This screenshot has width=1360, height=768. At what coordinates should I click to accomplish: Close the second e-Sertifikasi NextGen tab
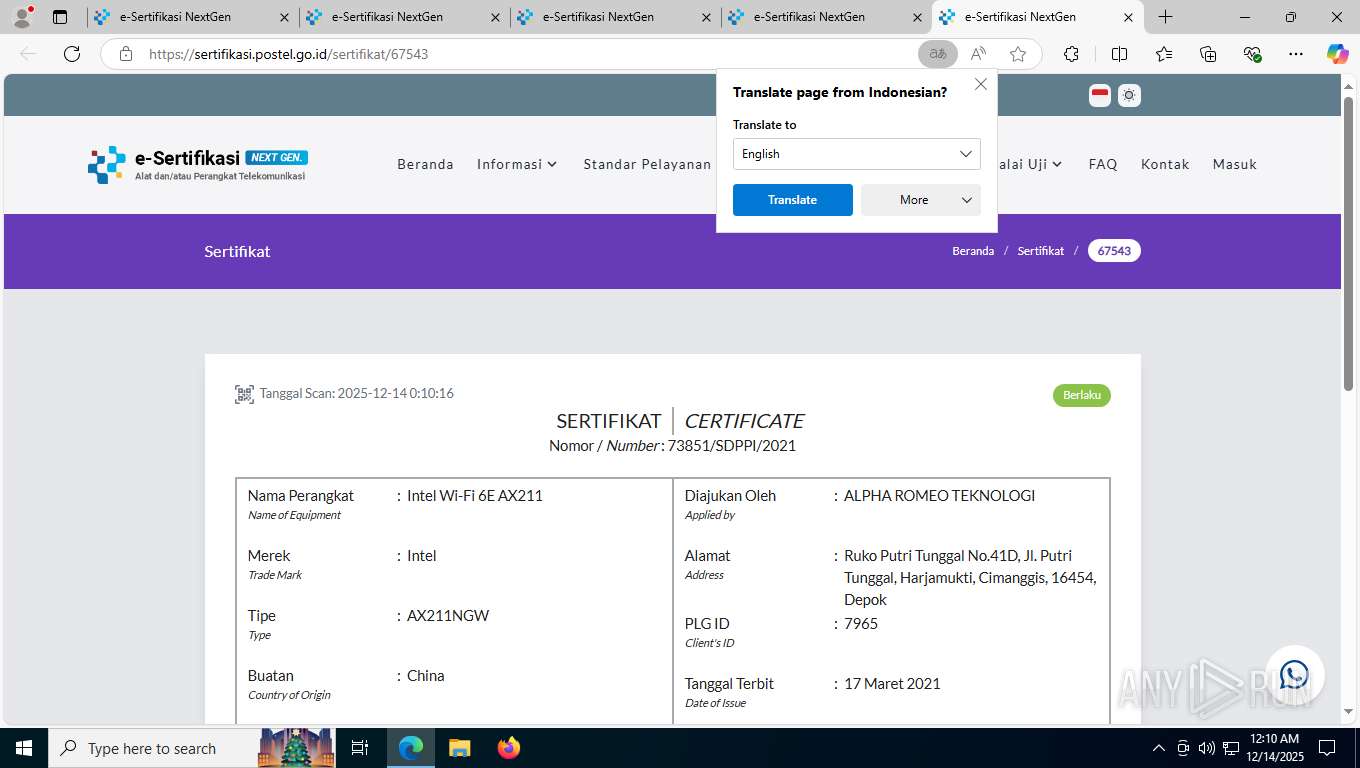495,17
